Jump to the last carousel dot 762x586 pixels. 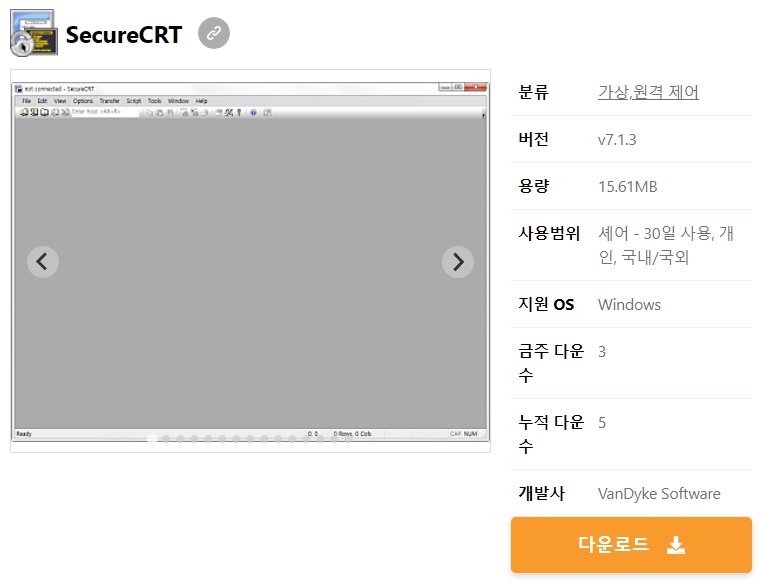point(348,439)
